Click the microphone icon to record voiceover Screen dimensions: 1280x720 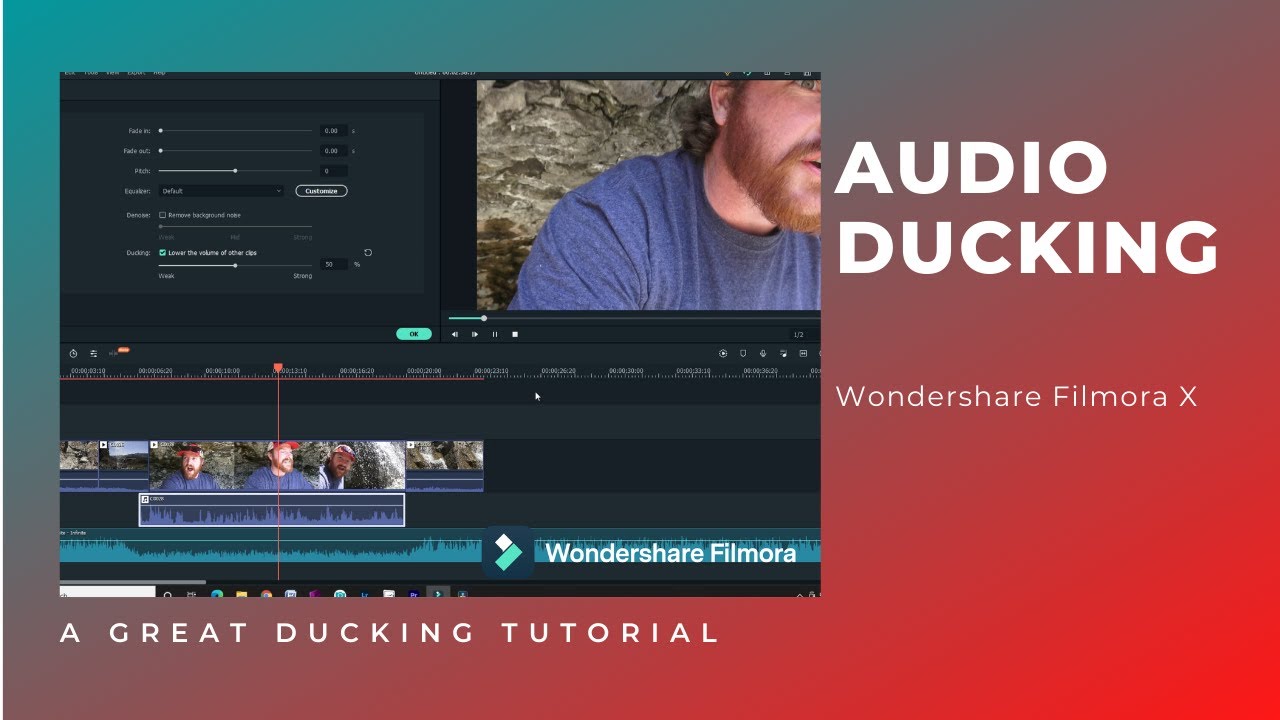click(x=764, y=353)
